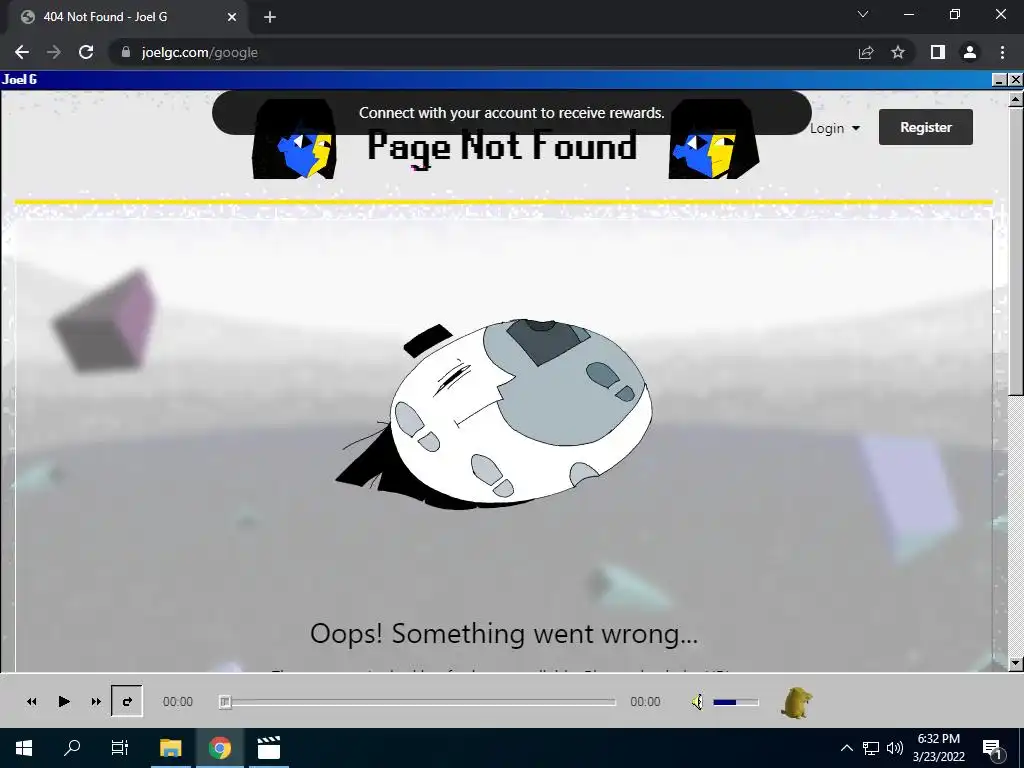Bookmark this page with the star

(898, 52)
